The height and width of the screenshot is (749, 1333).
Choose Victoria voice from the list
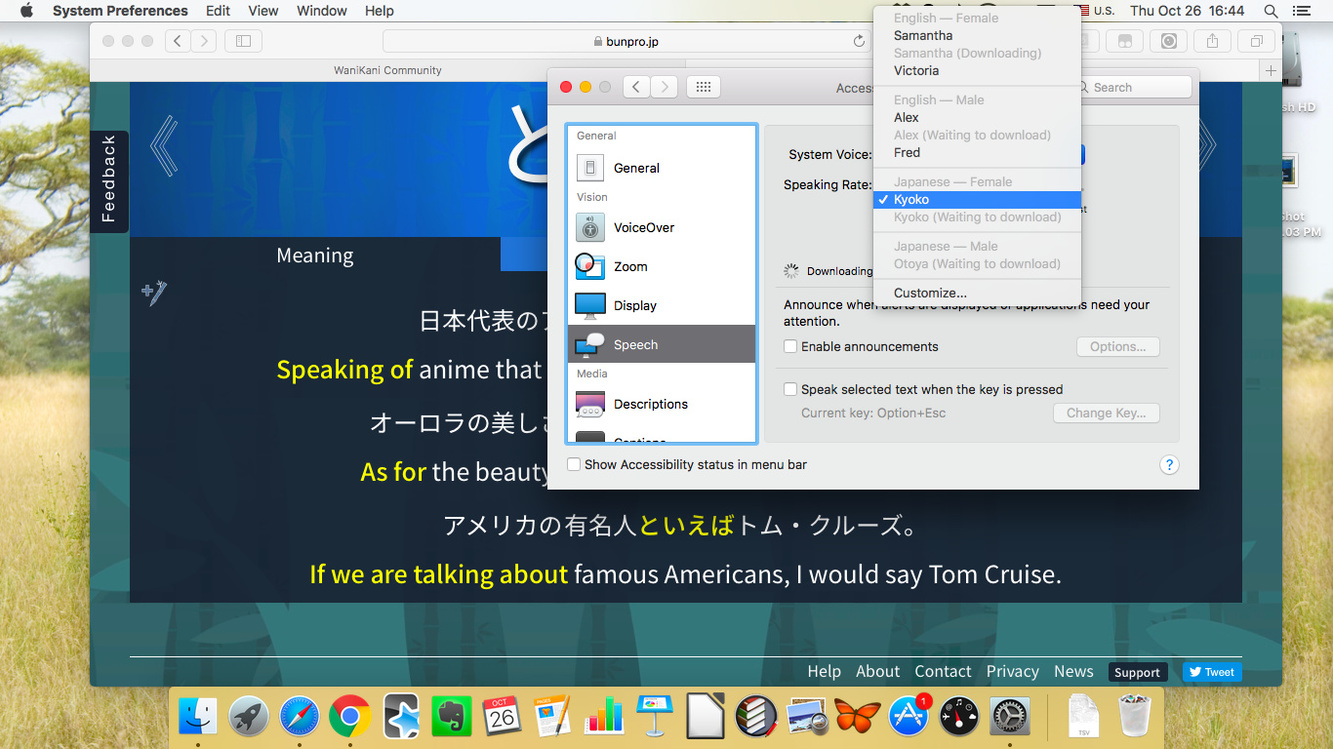[977, 71]
